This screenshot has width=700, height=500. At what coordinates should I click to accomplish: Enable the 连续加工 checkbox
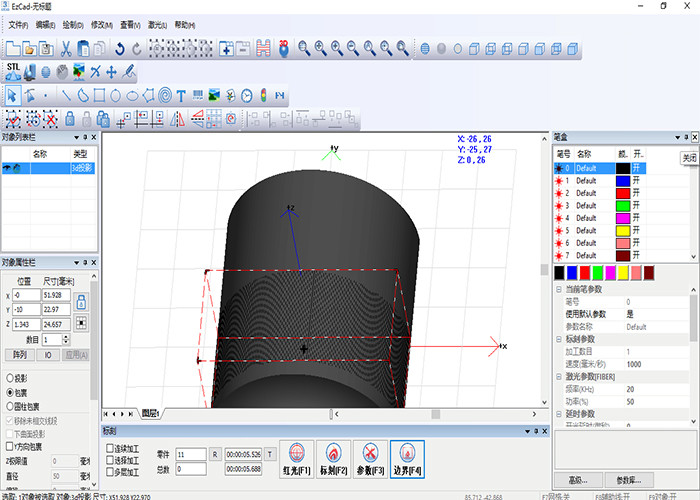coord(110,447)
